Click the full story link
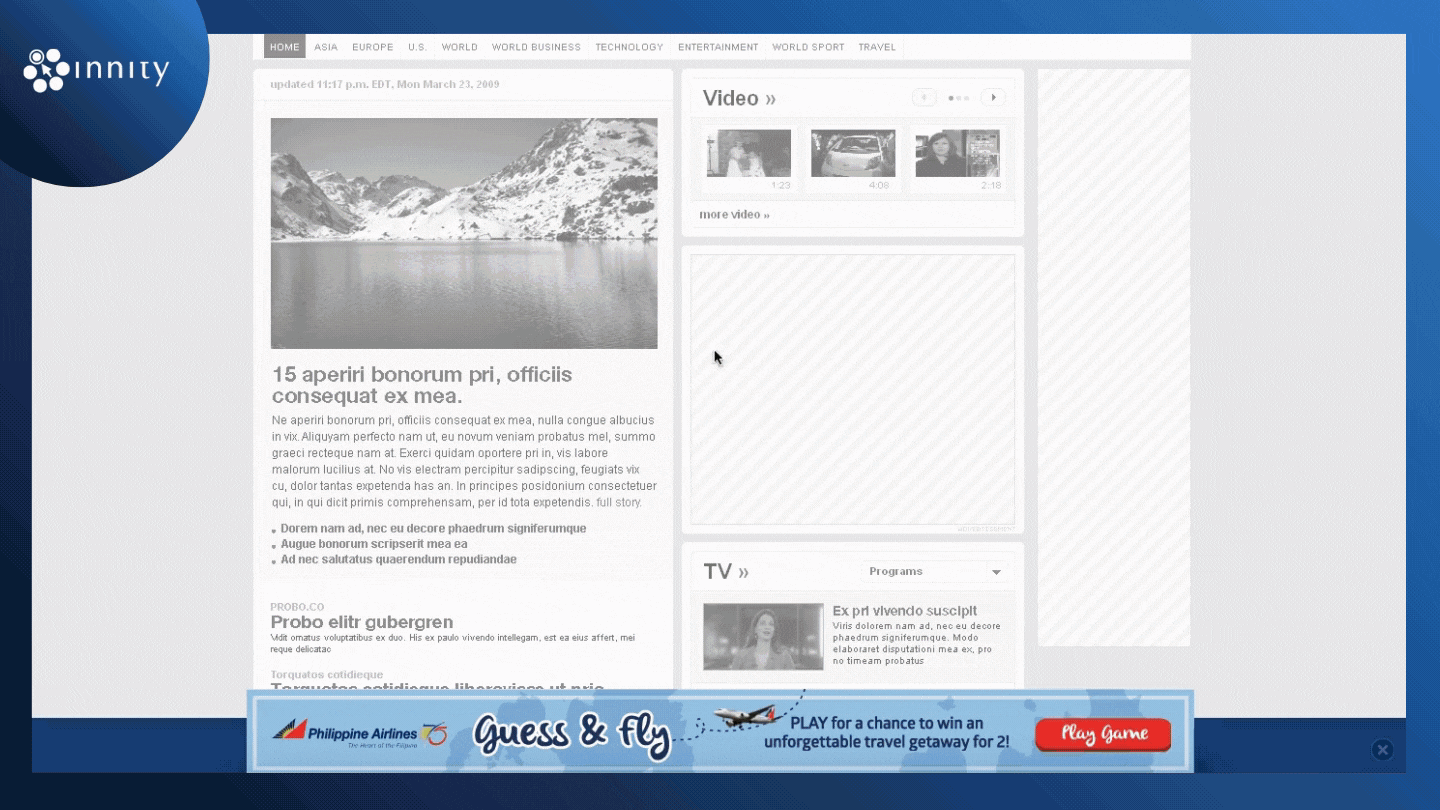The width and height of the screenshot is (1440, 810). tap(619, 503)
